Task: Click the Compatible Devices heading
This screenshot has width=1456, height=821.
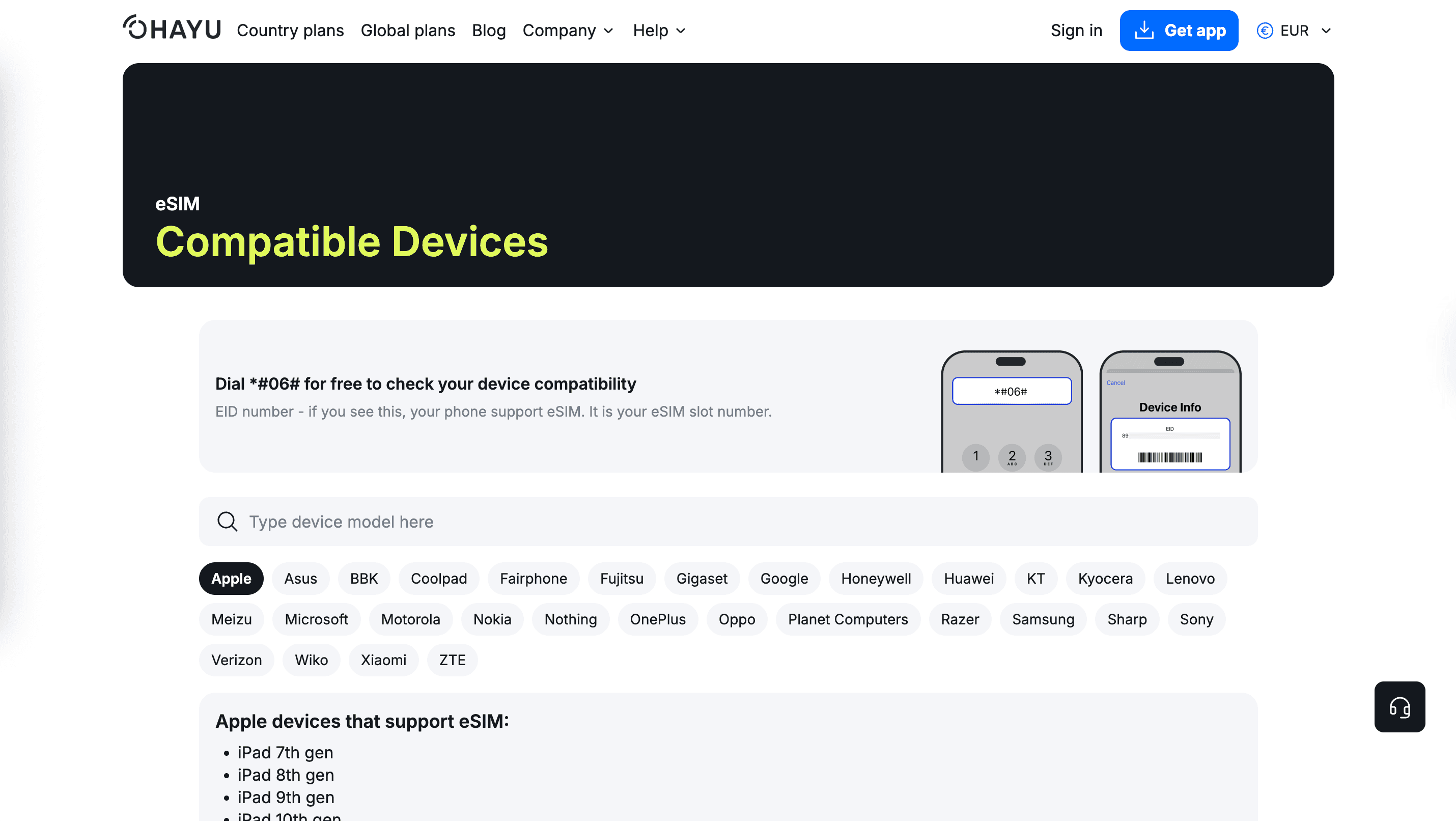Action: click(352, 242)
